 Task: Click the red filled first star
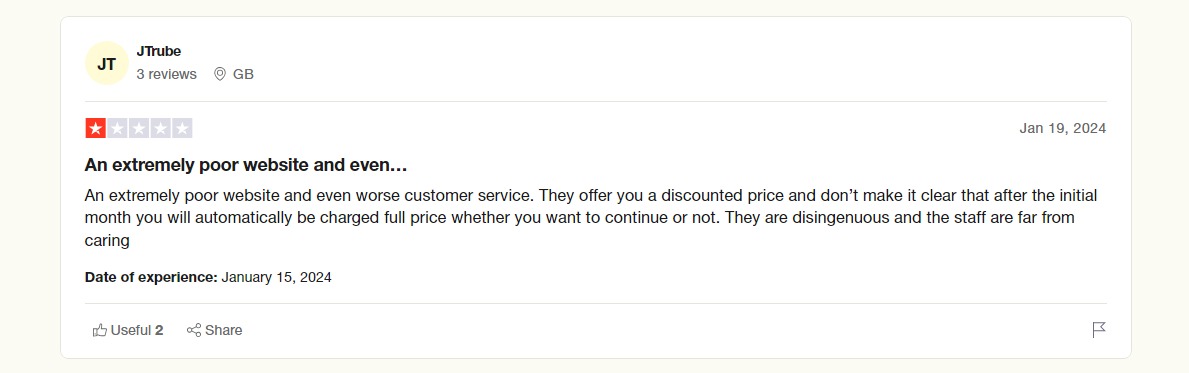tap(96, 128)
